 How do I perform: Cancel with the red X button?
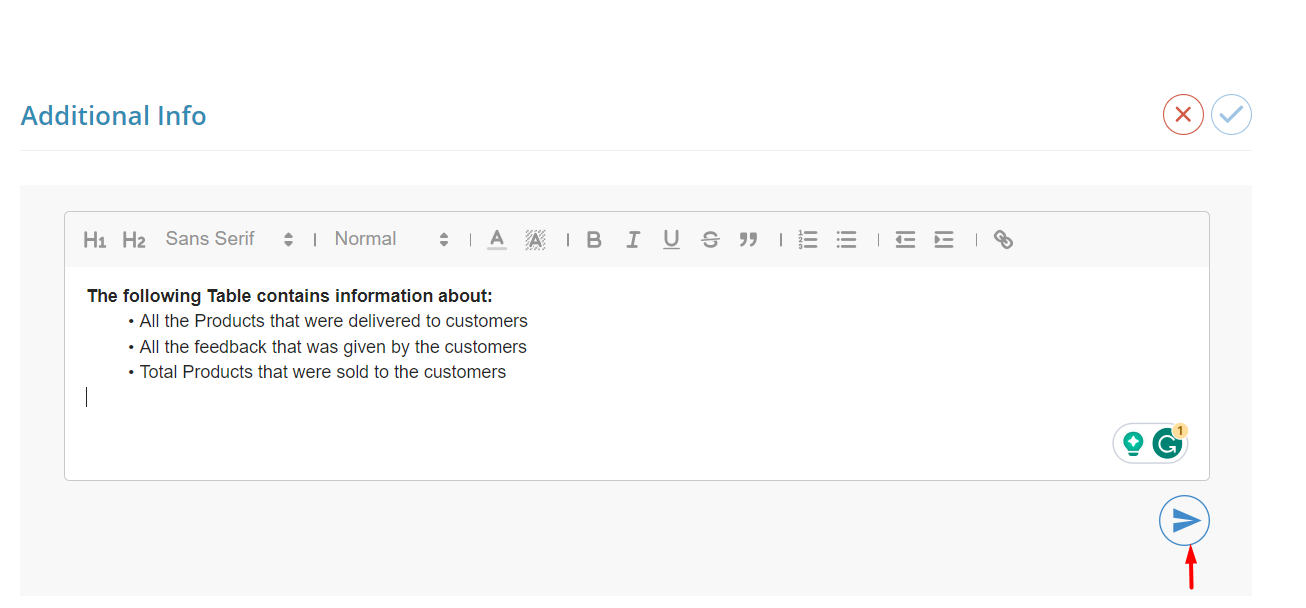(x=1183, y=114)
